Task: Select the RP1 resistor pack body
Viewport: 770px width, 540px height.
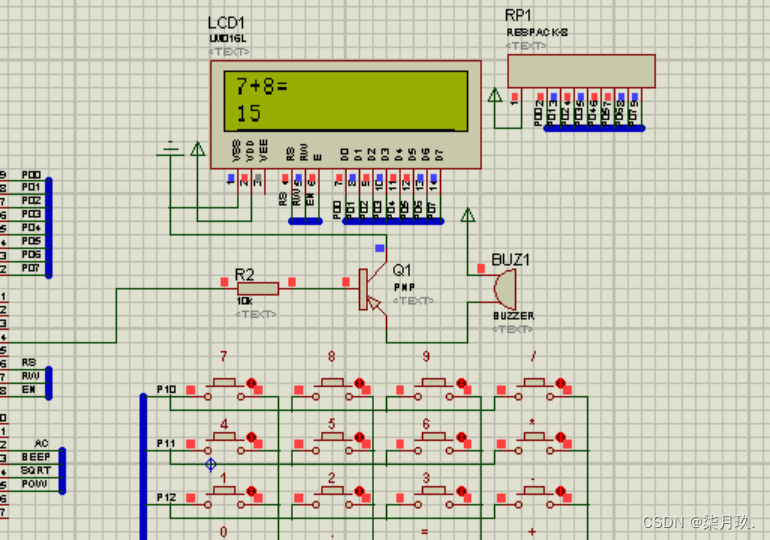Action: (x=581, y=71)
